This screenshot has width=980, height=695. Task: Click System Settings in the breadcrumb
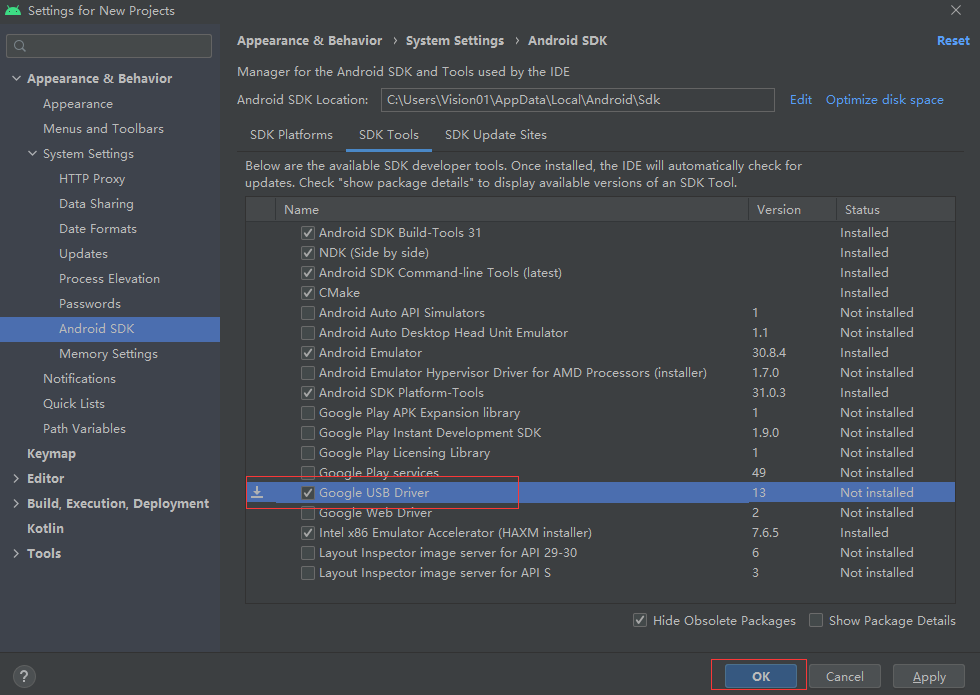(454, 41)
